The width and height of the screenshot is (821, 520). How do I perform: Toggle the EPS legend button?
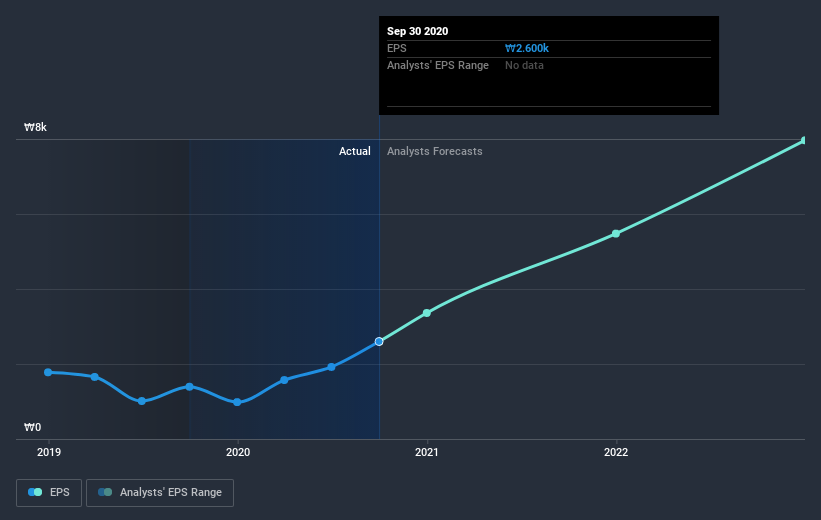[49, 493]
